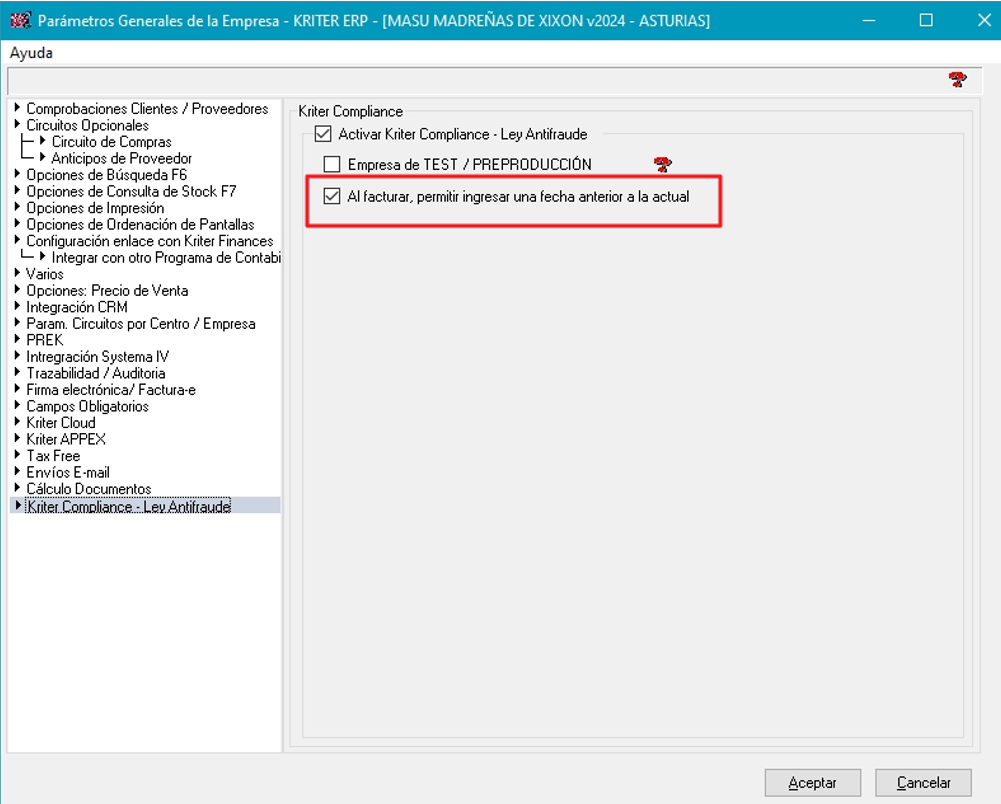This screenshot has height=804, width=1001.
Task: Open the Ayuda menu
Action: tap(31, 53)
